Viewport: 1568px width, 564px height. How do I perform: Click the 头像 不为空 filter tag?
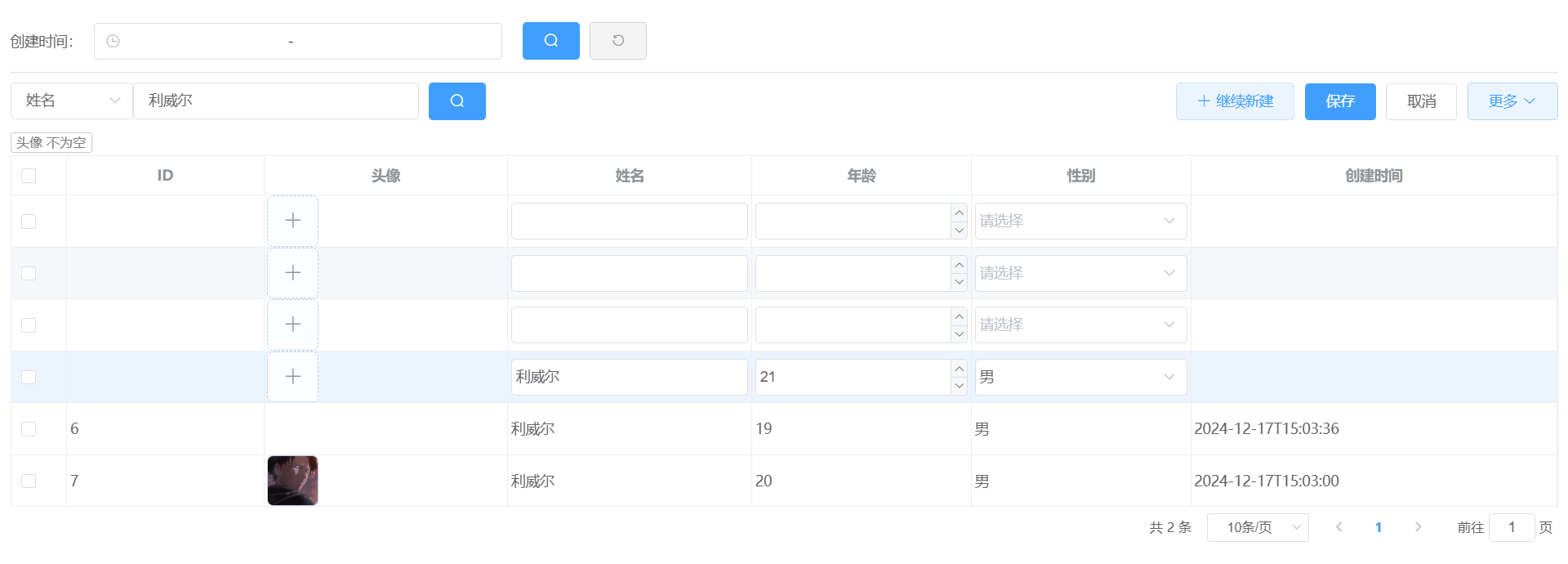pyautogui.click(x=51, y=143)
